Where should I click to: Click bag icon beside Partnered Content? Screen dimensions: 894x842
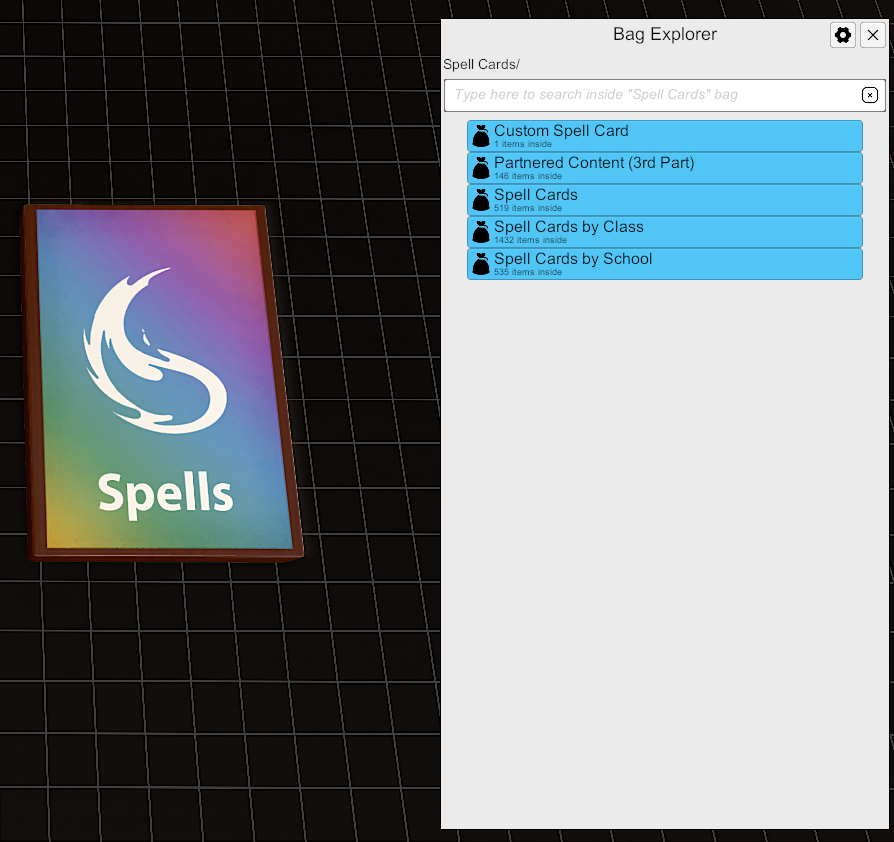coord(481,168)
